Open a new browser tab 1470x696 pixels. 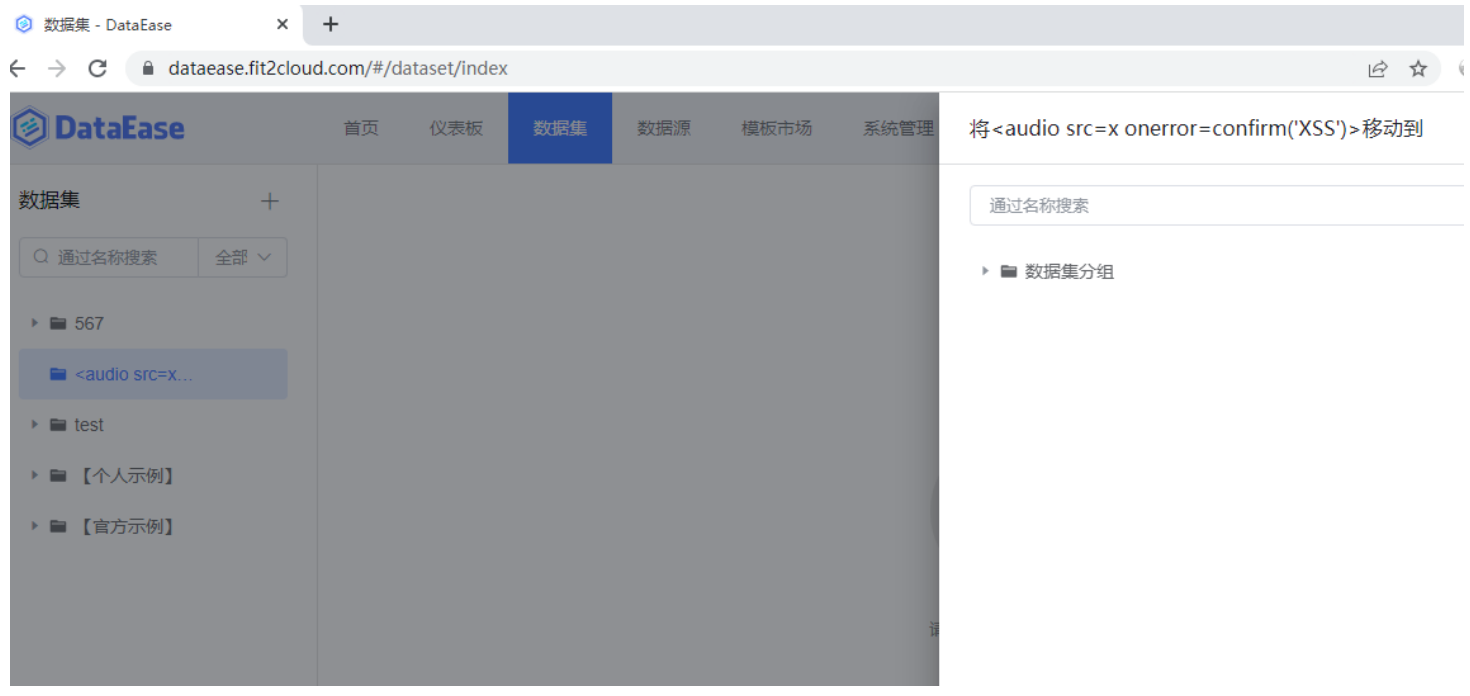point(331,24)
